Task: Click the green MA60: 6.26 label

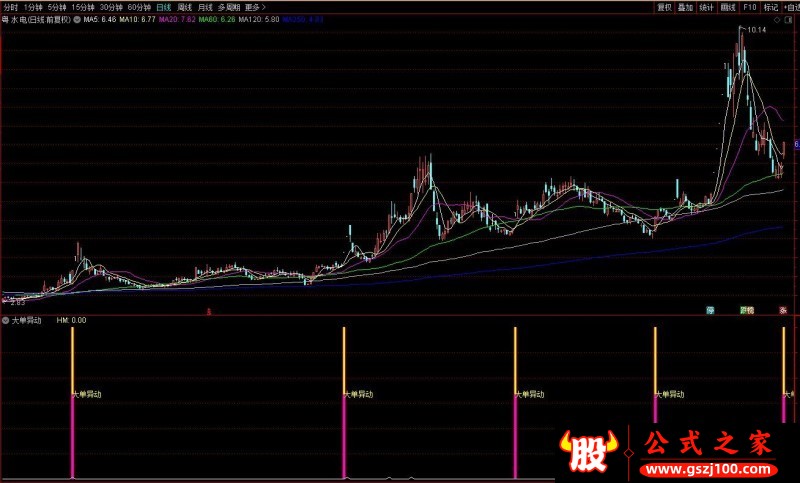Action: (217, 20)
